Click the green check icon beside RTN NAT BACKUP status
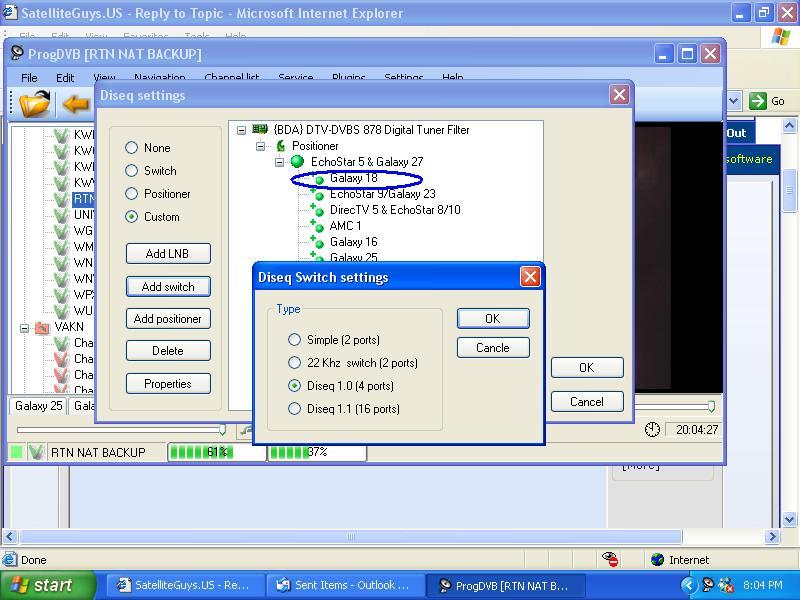The width and height of the screenshot is (800, 600). (x=36, y=452)
